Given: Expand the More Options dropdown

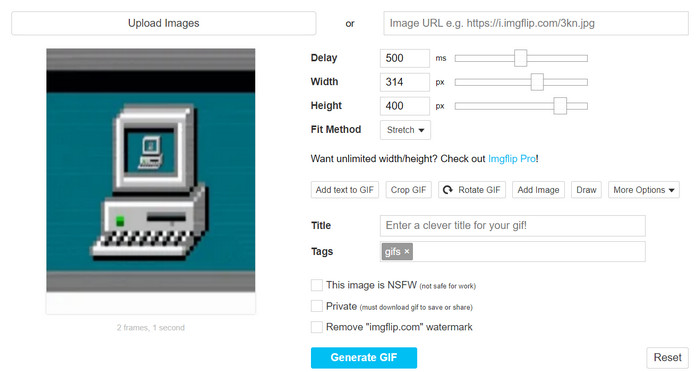Looking at the screenshot, I should click(x=644, y=190).
